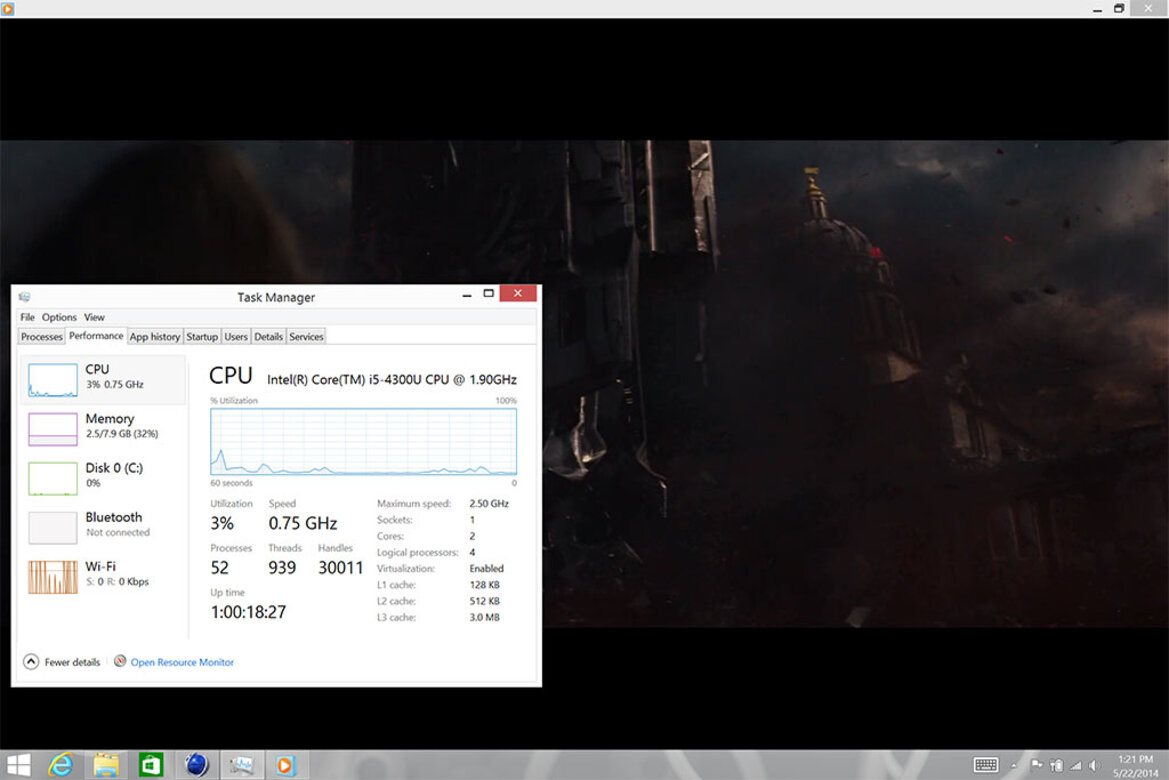This screenshot has height=780, width=1169.
Task: Launch Internet Explorer from taskbar
Action: pyautogui.click(x=61, y=764)
